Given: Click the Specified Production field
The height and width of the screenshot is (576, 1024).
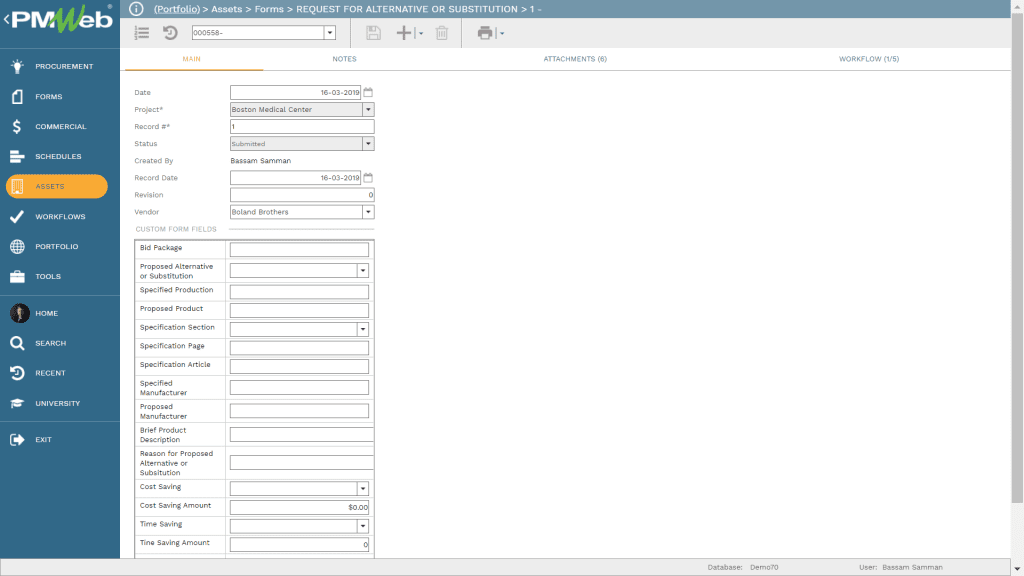Looking at the screenshot, I should 299,292.
